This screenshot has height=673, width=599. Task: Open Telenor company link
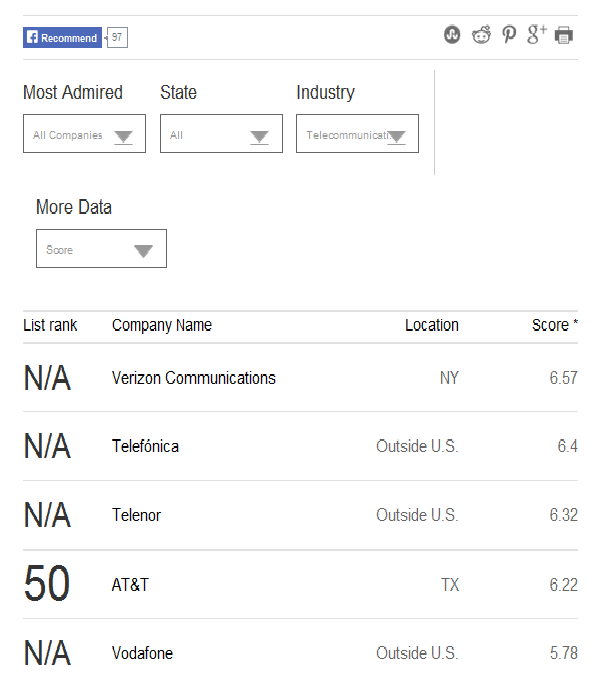click(136, 515)
